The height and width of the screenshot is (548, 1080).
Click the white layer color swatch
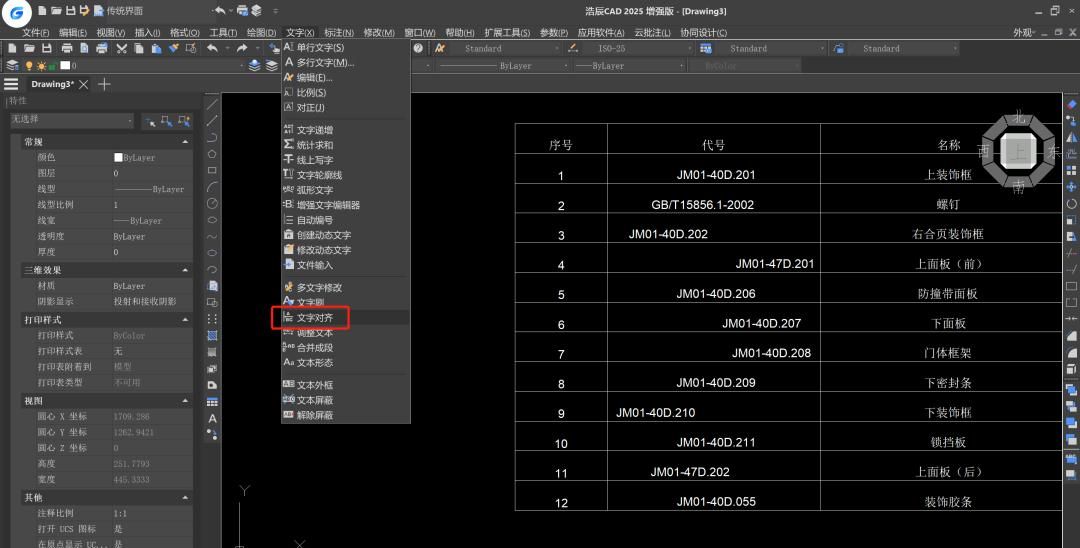[65, 65]
